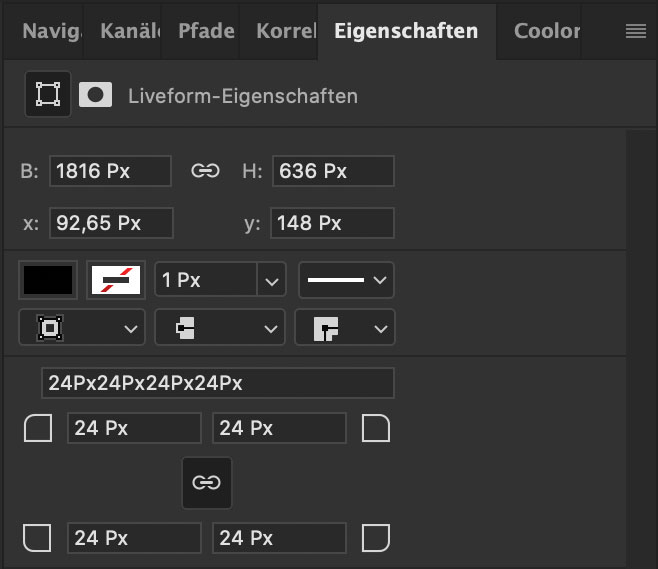
Task: Click the bottom-right corner radius icon
Action: click(x=376, y=538)
